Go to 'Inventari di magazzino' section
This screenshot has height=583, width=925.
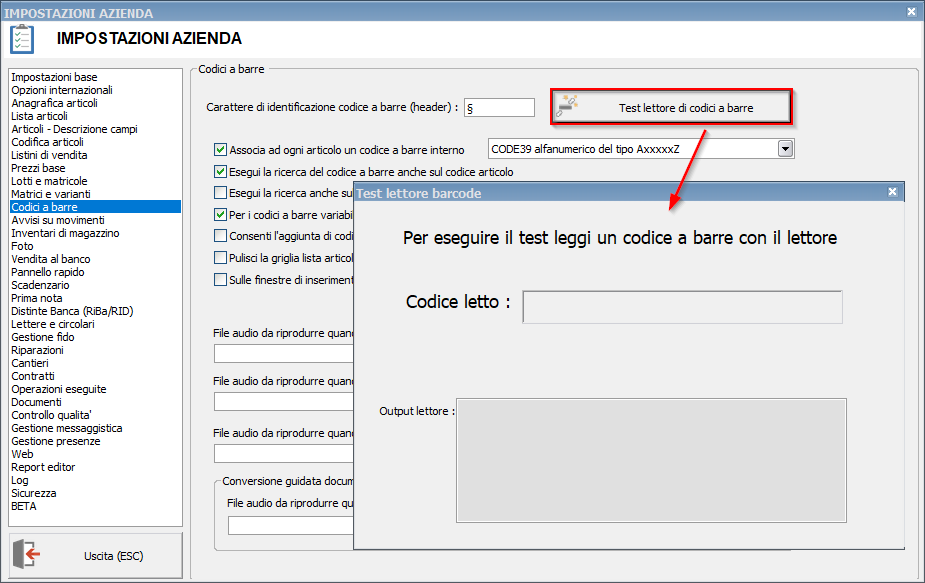point(65,233)
